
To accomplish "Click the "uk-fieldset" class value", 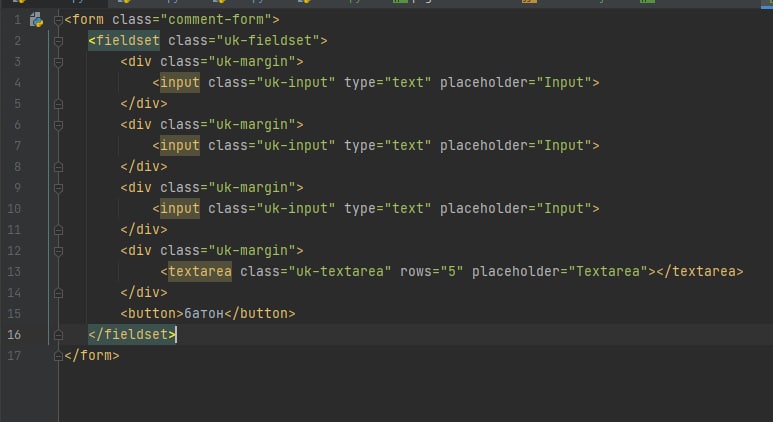I will click(x=268, y=40).
